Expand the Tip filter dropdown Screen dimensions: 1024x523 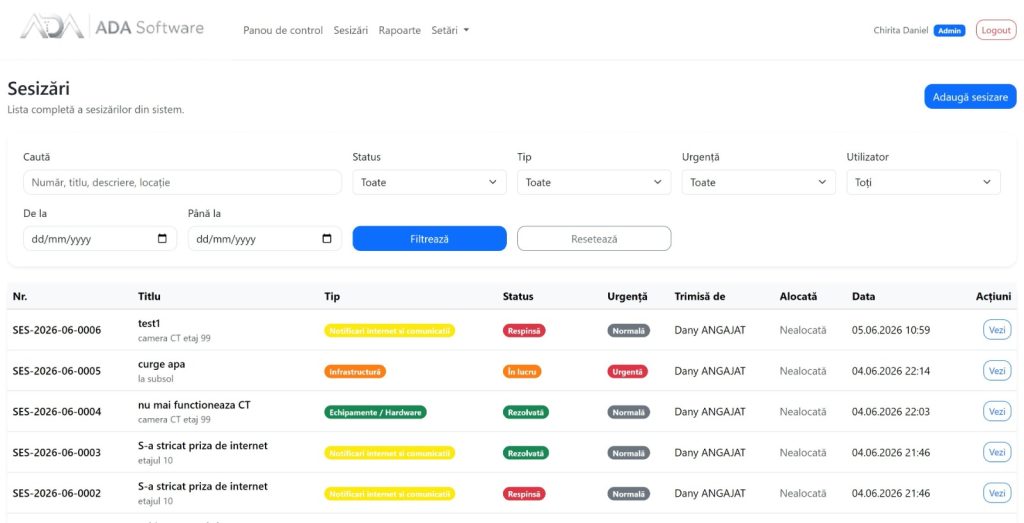[x=594, y=183]
